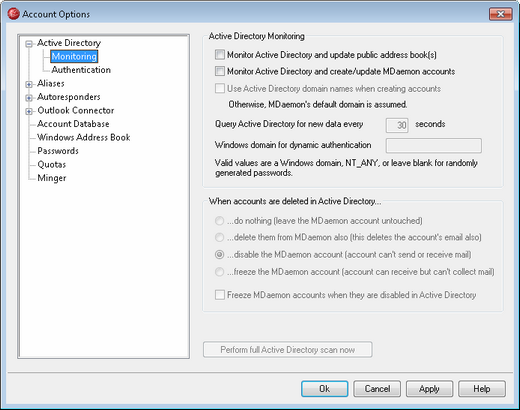Screen dimensions: 520x410
Task: Select the do nothing radio option
Action: (x=219, y=221)
